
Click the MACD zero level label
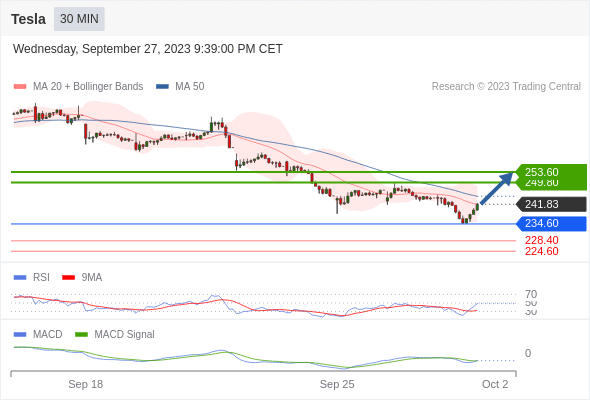[x=528, y=353]
